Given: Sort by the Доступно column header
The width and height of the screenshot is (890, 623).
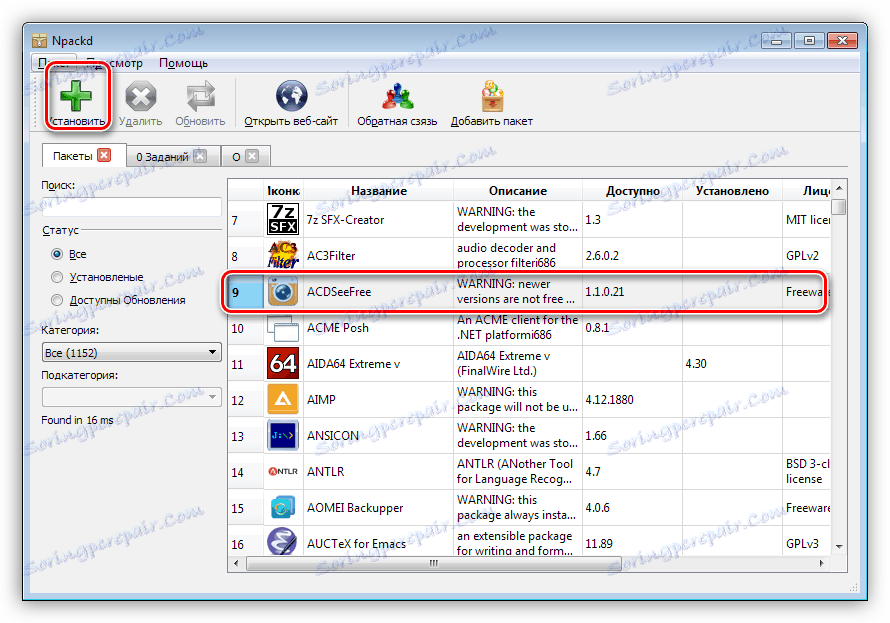Looking at the screenshot, I should [632, 191].
